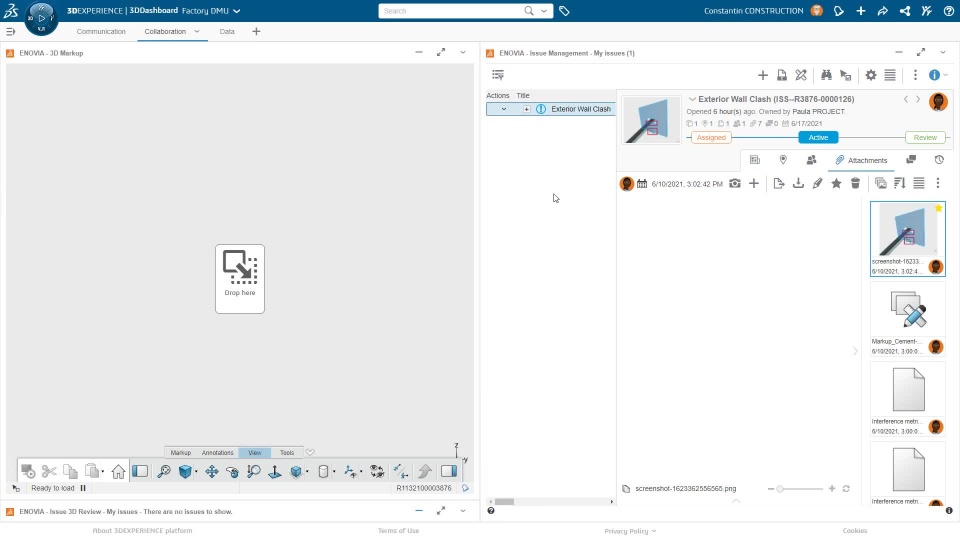
Task: Expand the Collaboration tab chevron
Action: 197,31
